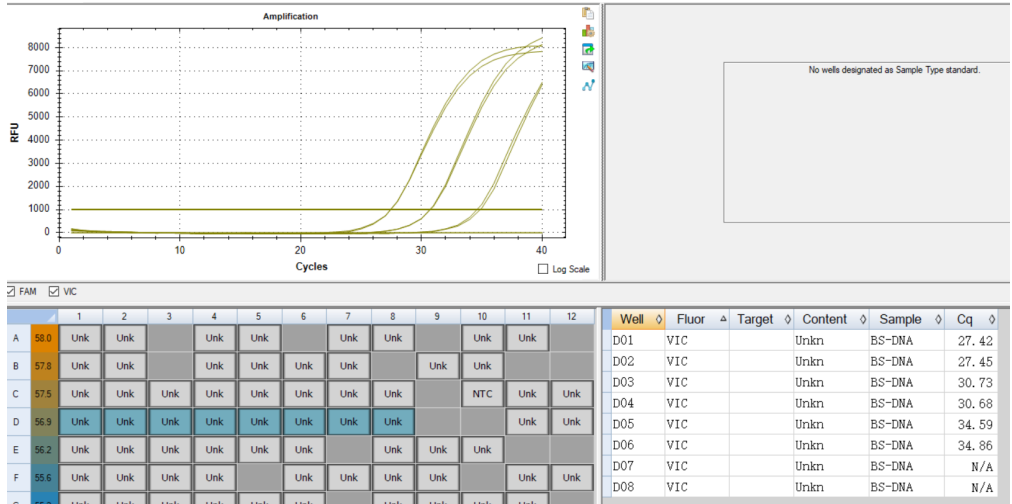Select the D08 row in results table
The height and width of the screenshot is (504, 1012).
tap(800, 487)
